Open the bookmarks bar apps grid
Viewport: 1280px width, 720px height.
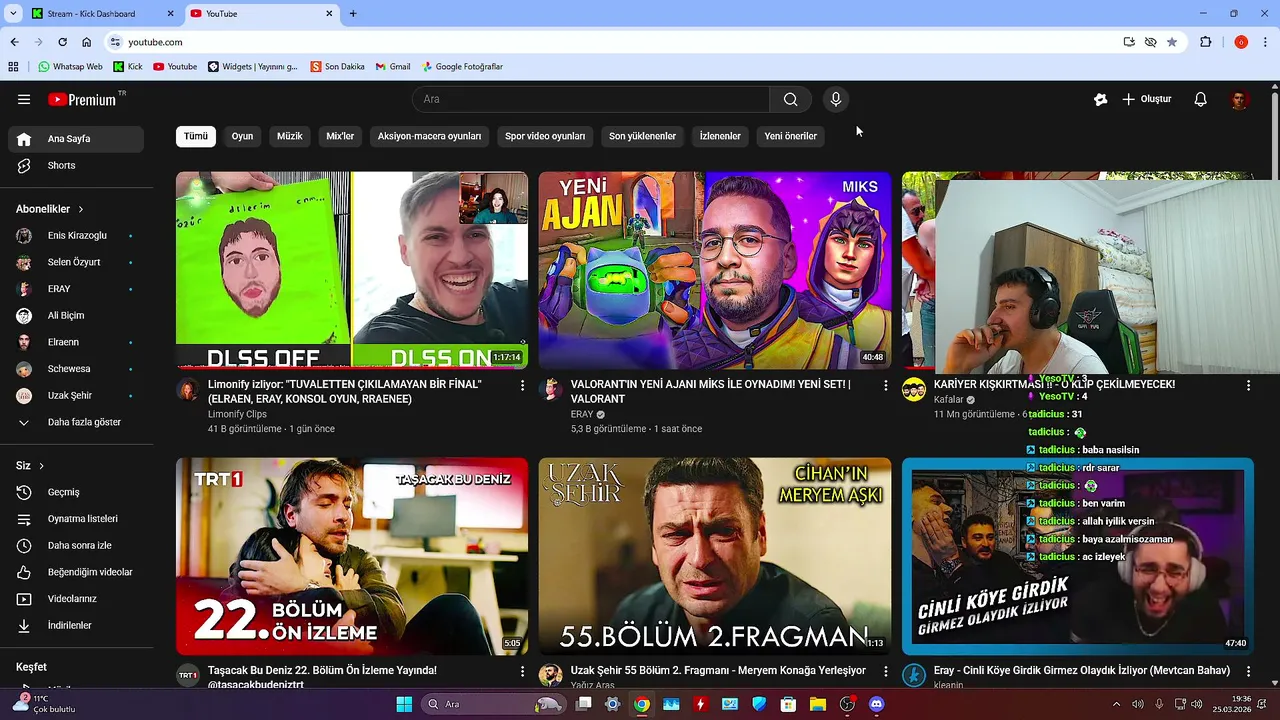tap(13, 67)
